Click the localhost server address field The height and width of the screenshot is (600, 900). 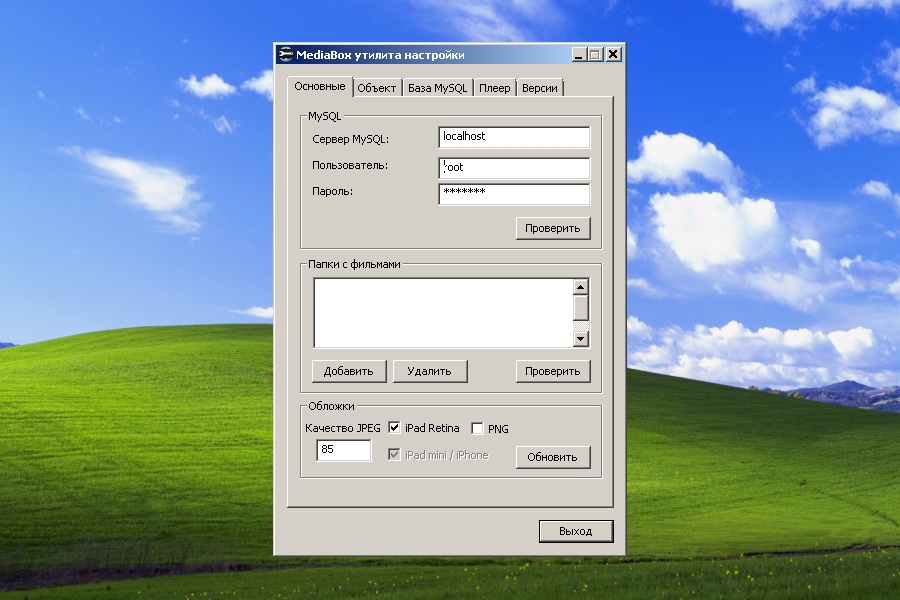pyautogui.click(x=514, y=137)
